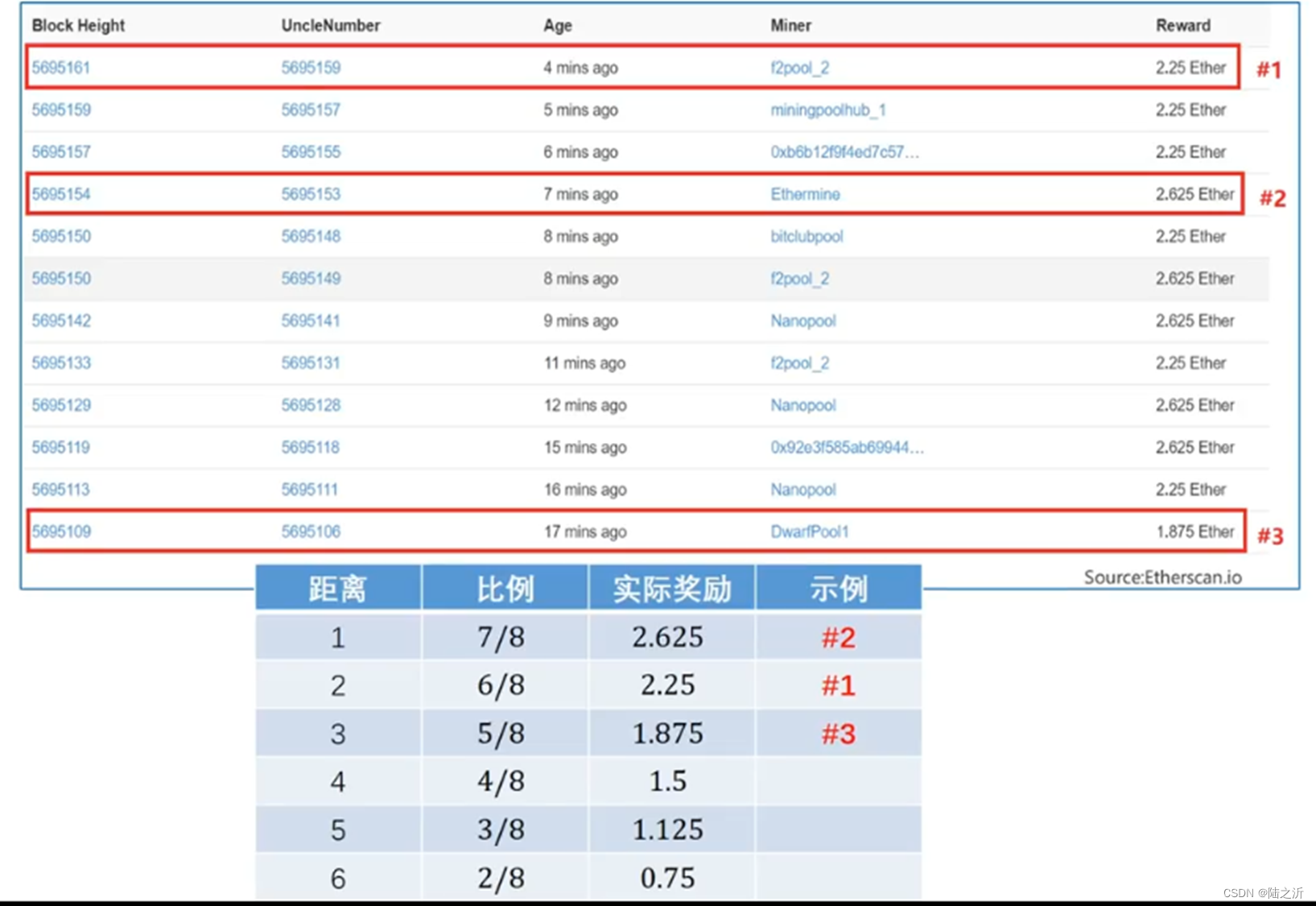The image size is (1316, 906).
Task: Click the CSDN @陆之沂 author credit
Action: (x=1263, y=893)
